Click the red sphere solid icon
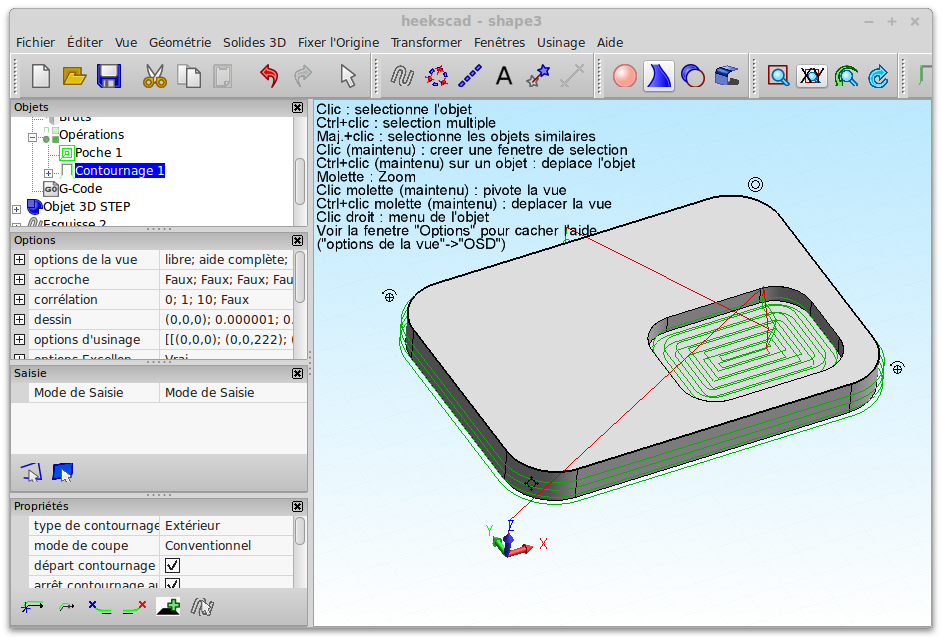This screenshot has width=942, height=637. coord(625,76)
